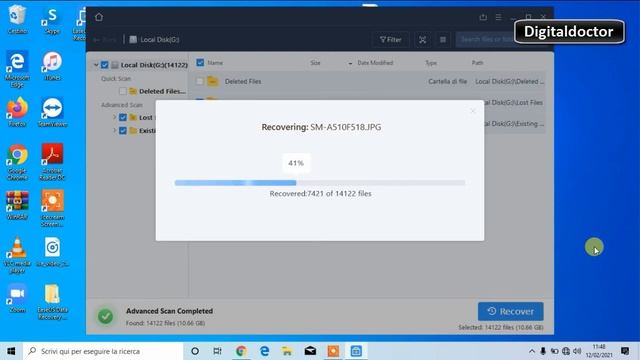Open the Skype desktop shortcut
The width and height of the screenshot is (640, 360).
tap(52, 19)
